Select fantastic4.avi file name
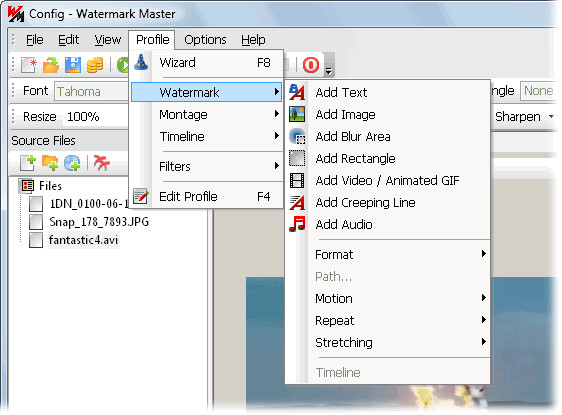Image resolution: width=562 pixels, height=415 pixels. click(83, 240)
